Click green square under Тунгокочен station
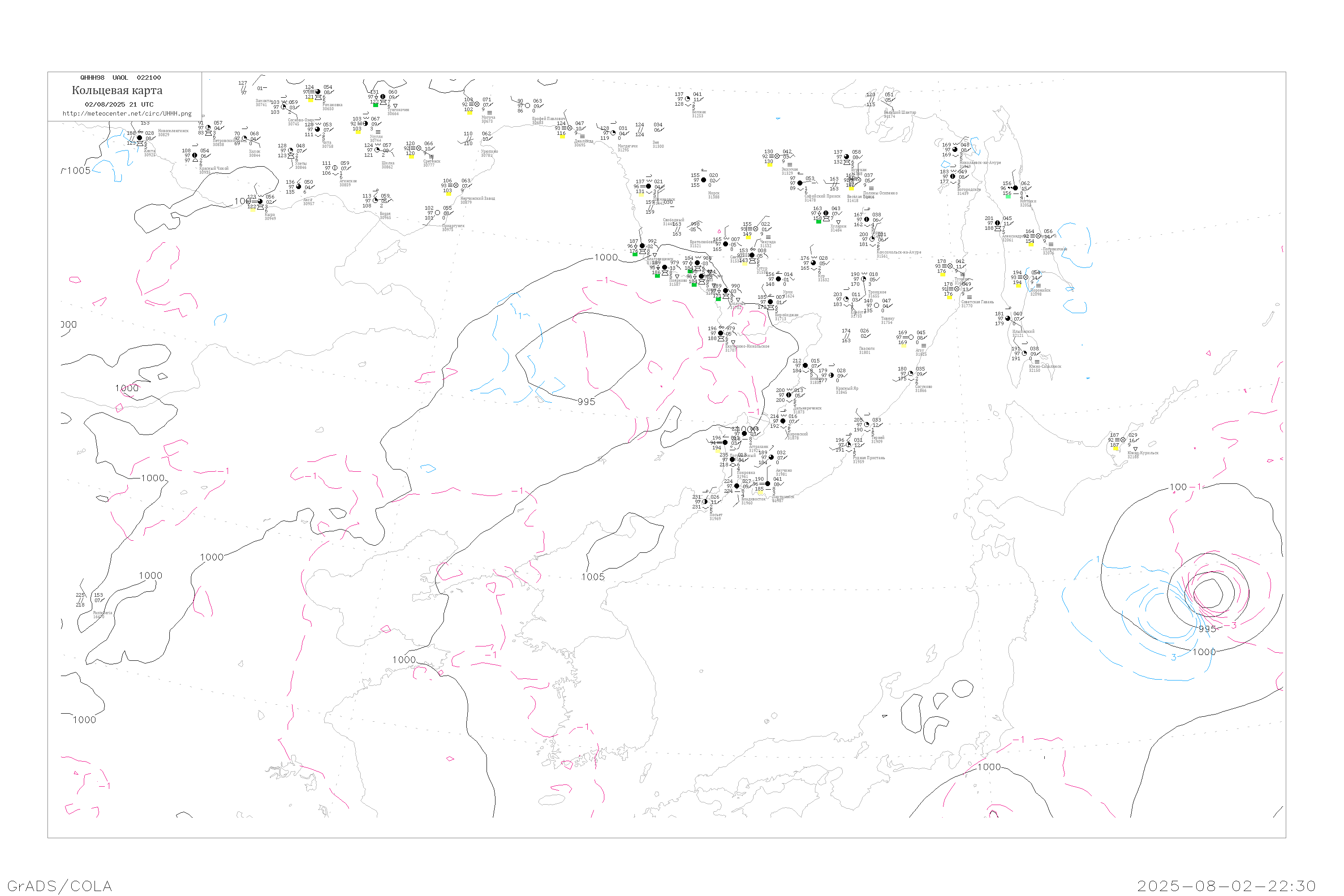Viewport: 1344px width, 896px height. coord(375,105)
